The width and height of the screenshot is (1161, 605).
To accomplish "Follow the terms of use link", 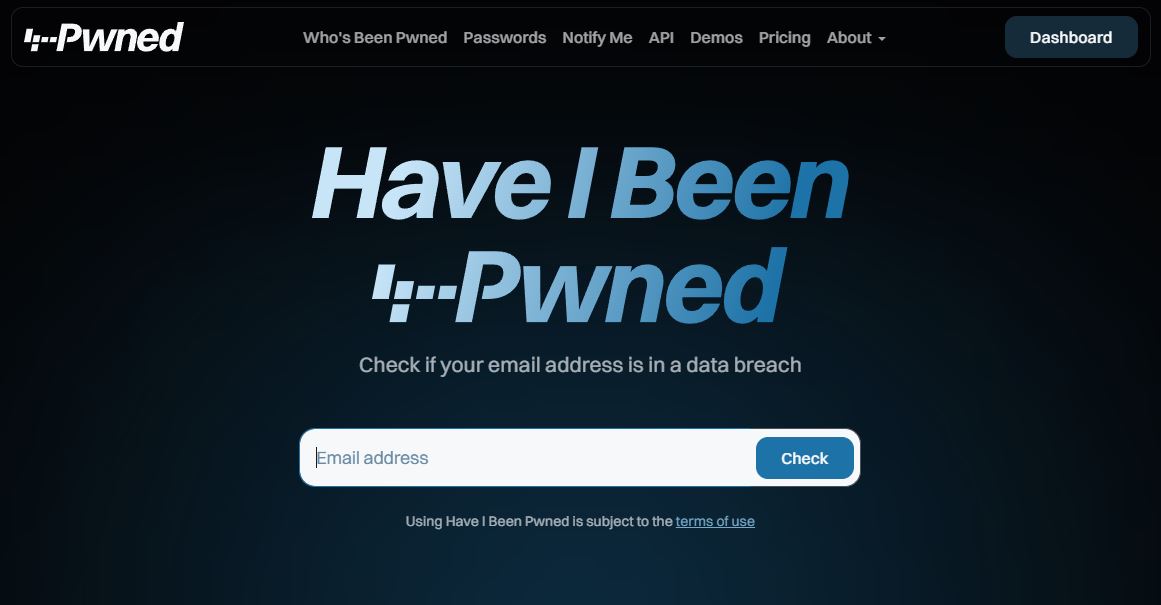I will pos(715,521).
